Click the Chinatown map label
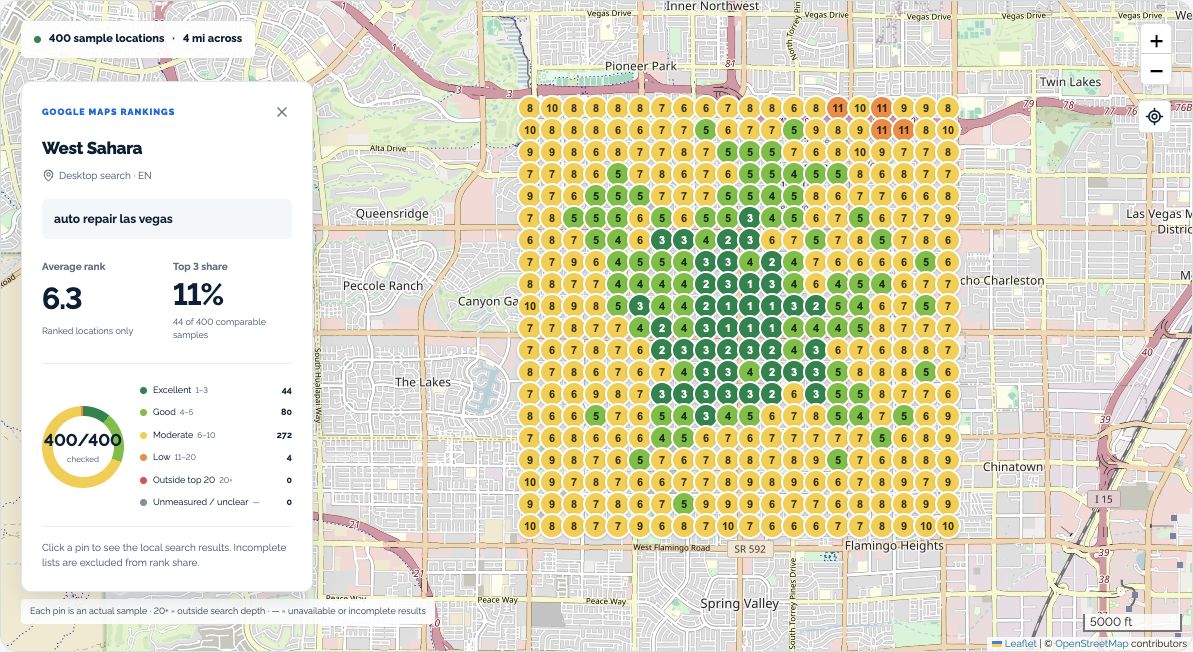Screen dimensions: 1193x652 (1013, 466)
